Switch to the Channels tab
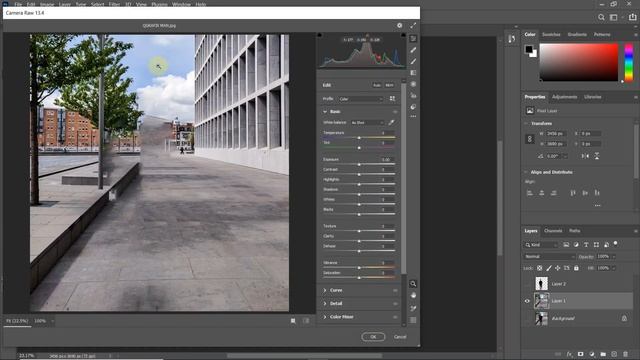The image size is (640, 360). coord(553,231)
